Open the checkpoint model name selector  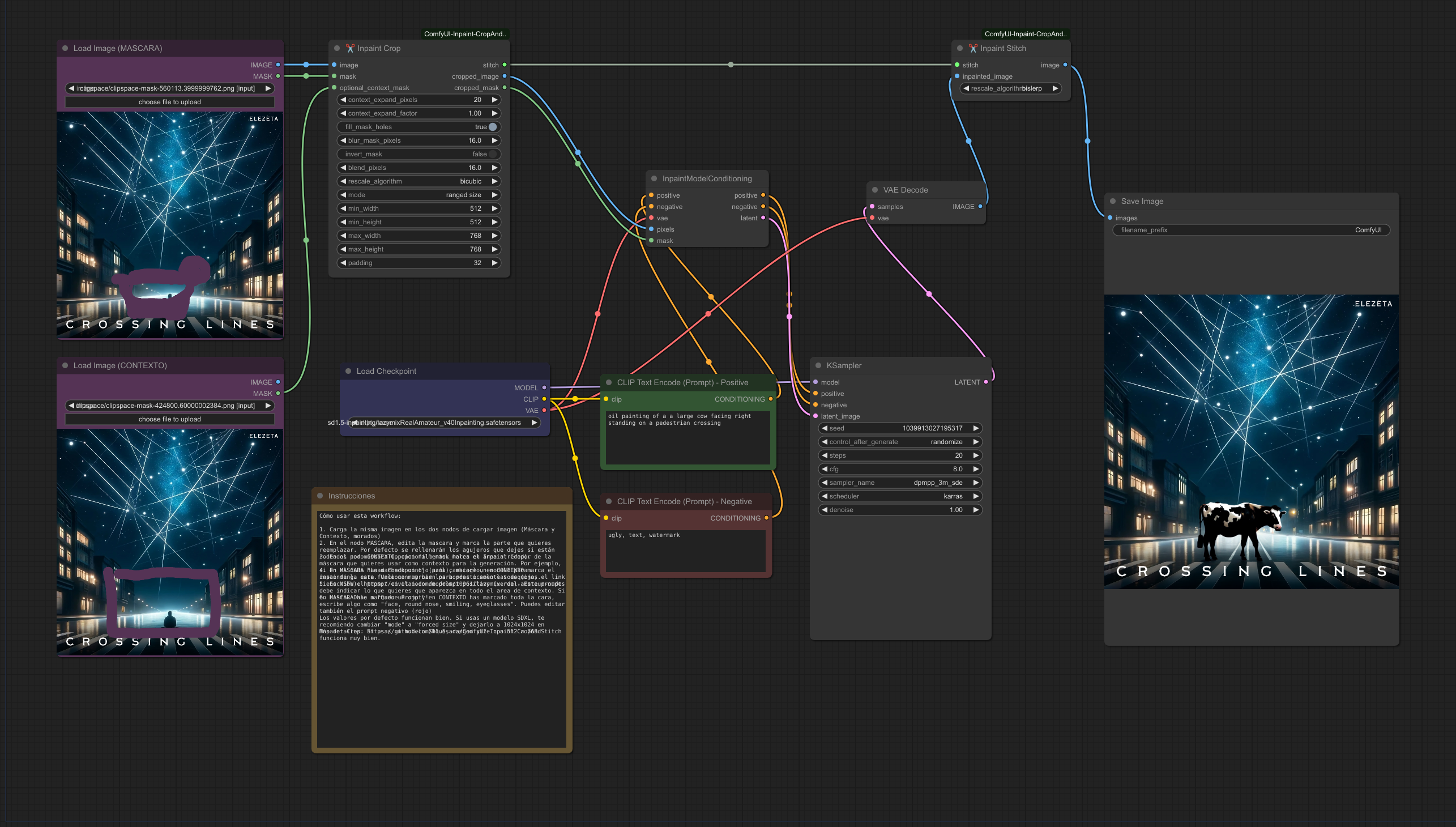444,423
